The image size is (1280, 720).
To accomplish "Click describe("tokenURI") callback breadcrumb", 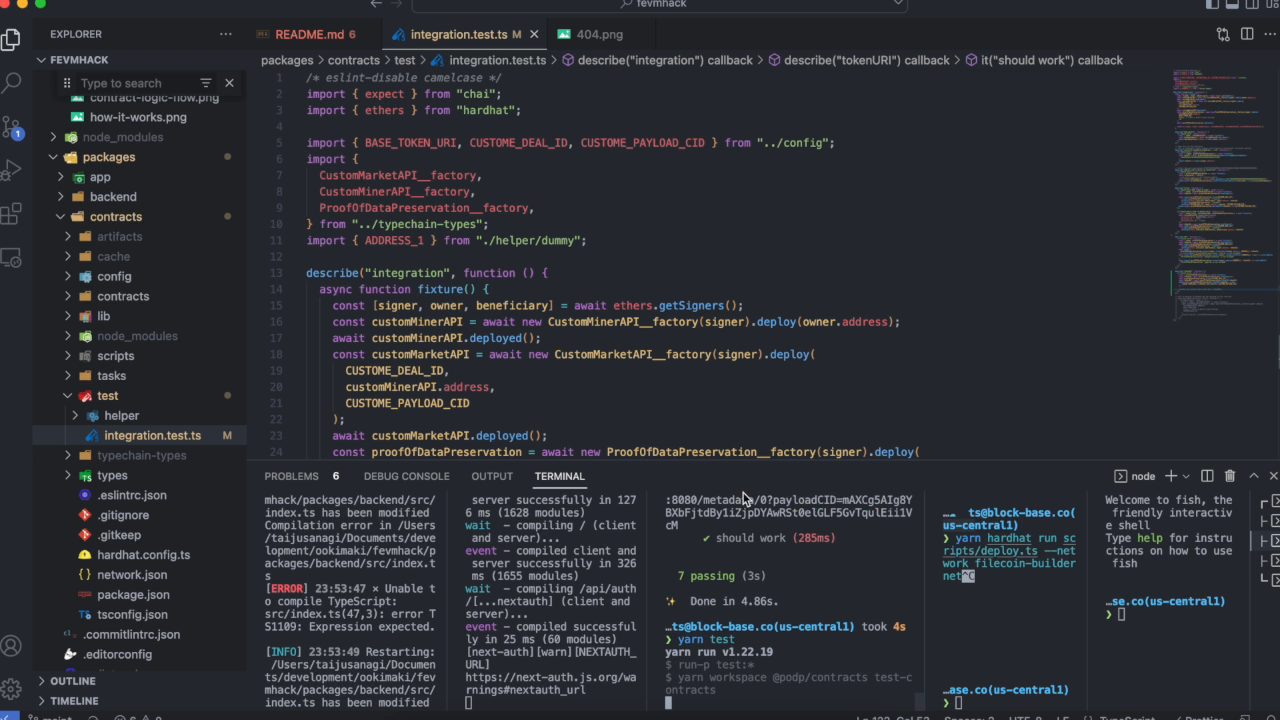I will tap(859, 60).
